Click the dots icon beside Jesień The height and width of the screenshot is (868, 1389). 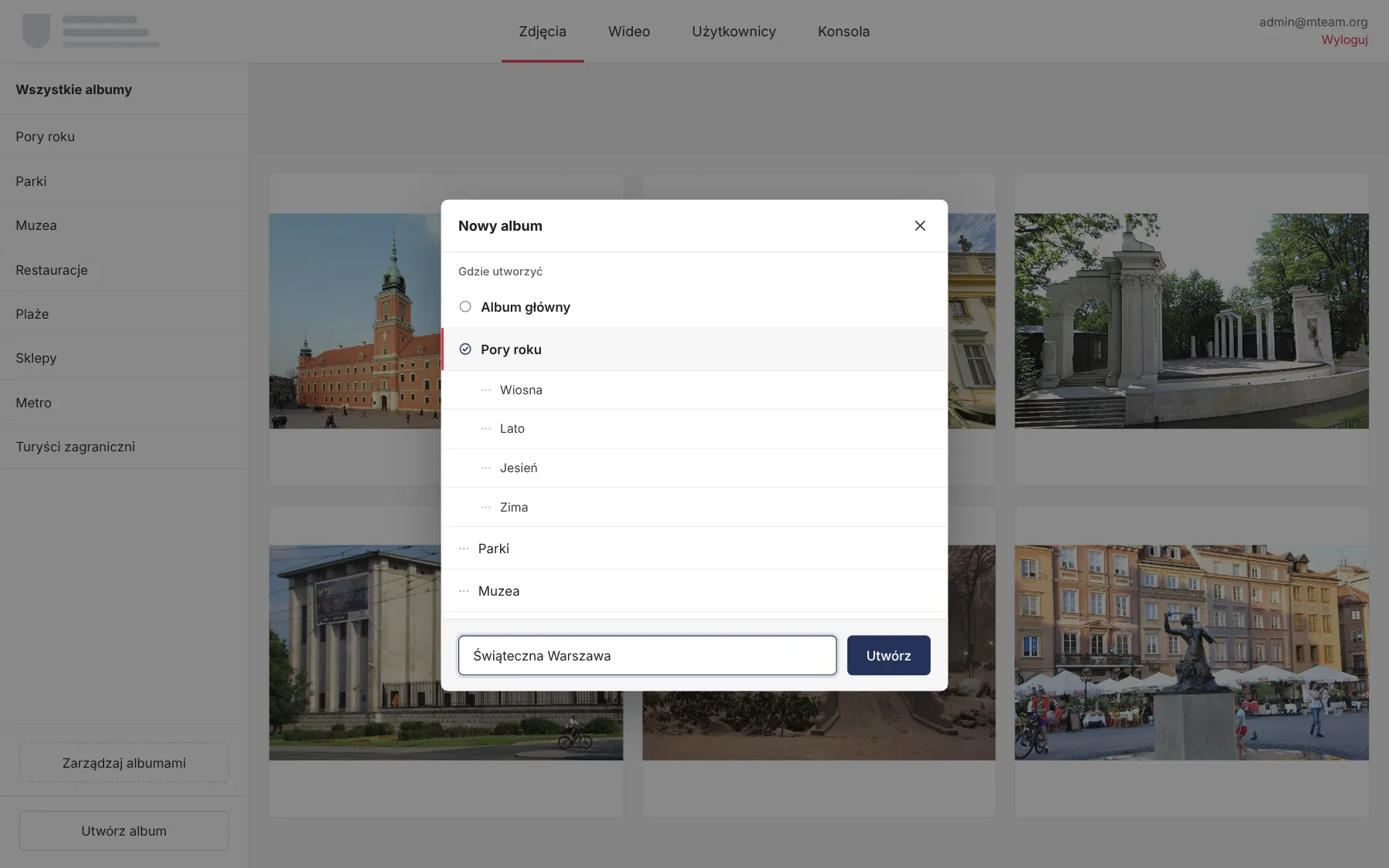click(x=486, y=468)
